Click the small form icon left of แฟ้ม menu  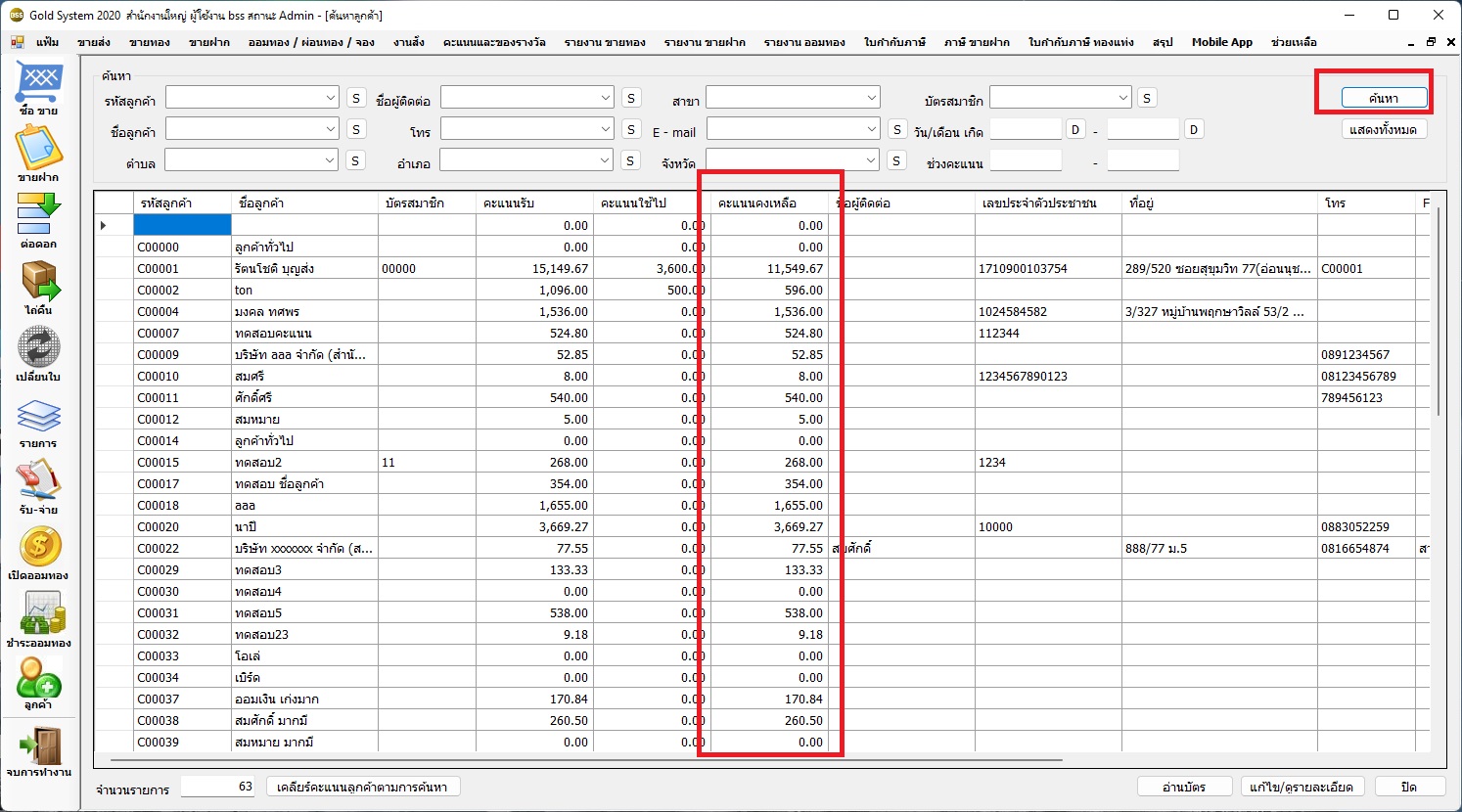17,42
